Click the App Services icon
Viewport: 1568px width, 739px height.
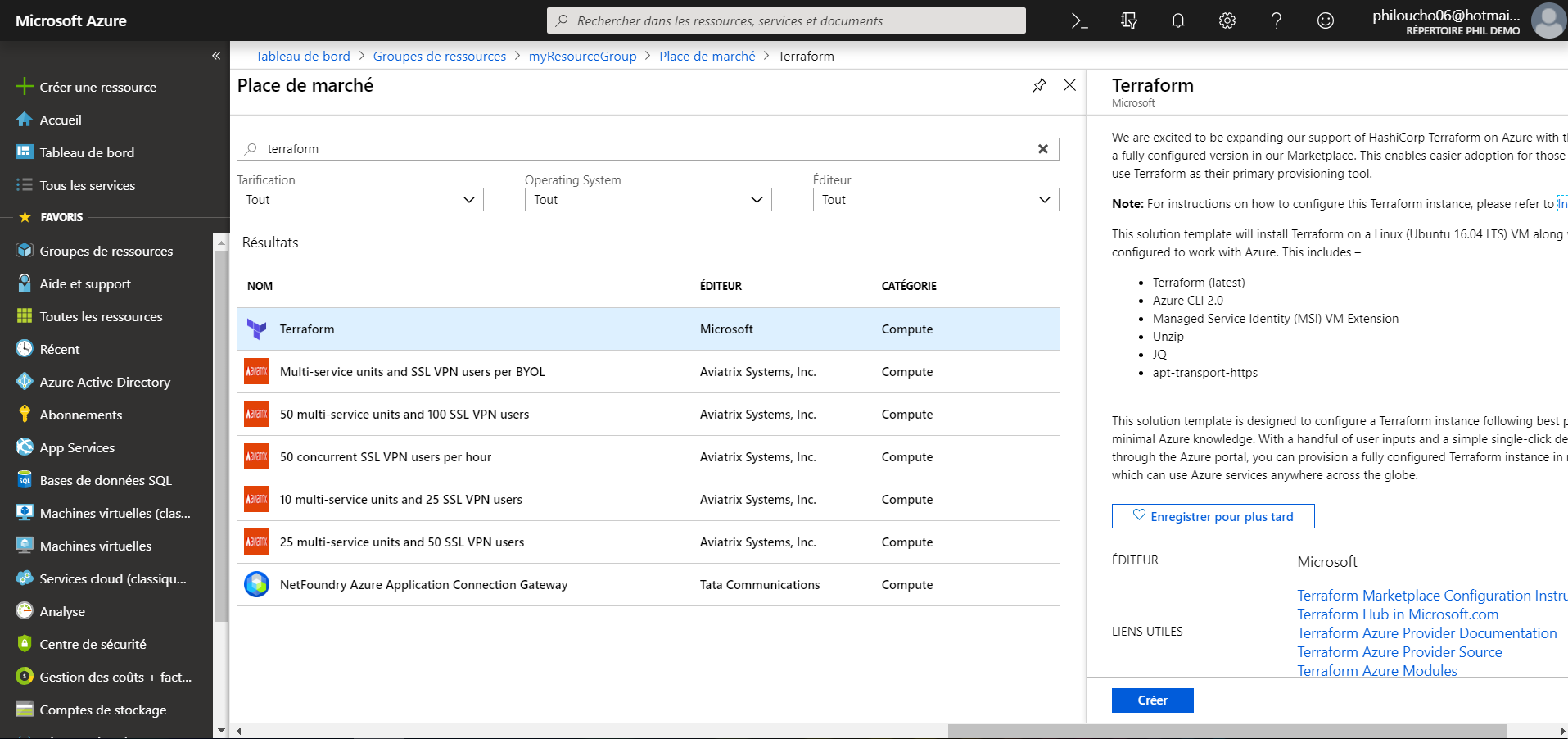[x=25, y=447]
